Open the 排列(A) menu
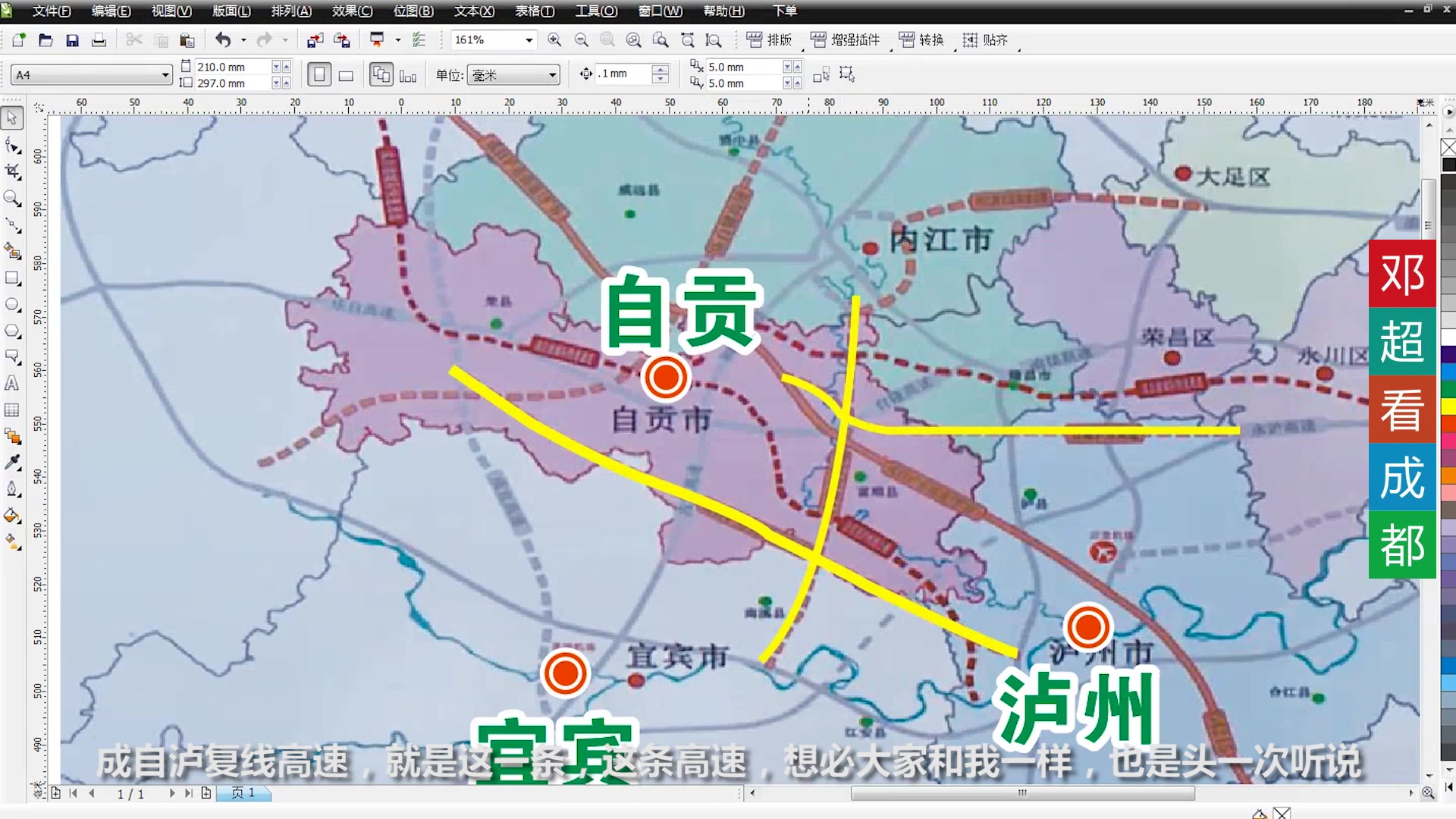1456x819 pixels. pos(292,11)
